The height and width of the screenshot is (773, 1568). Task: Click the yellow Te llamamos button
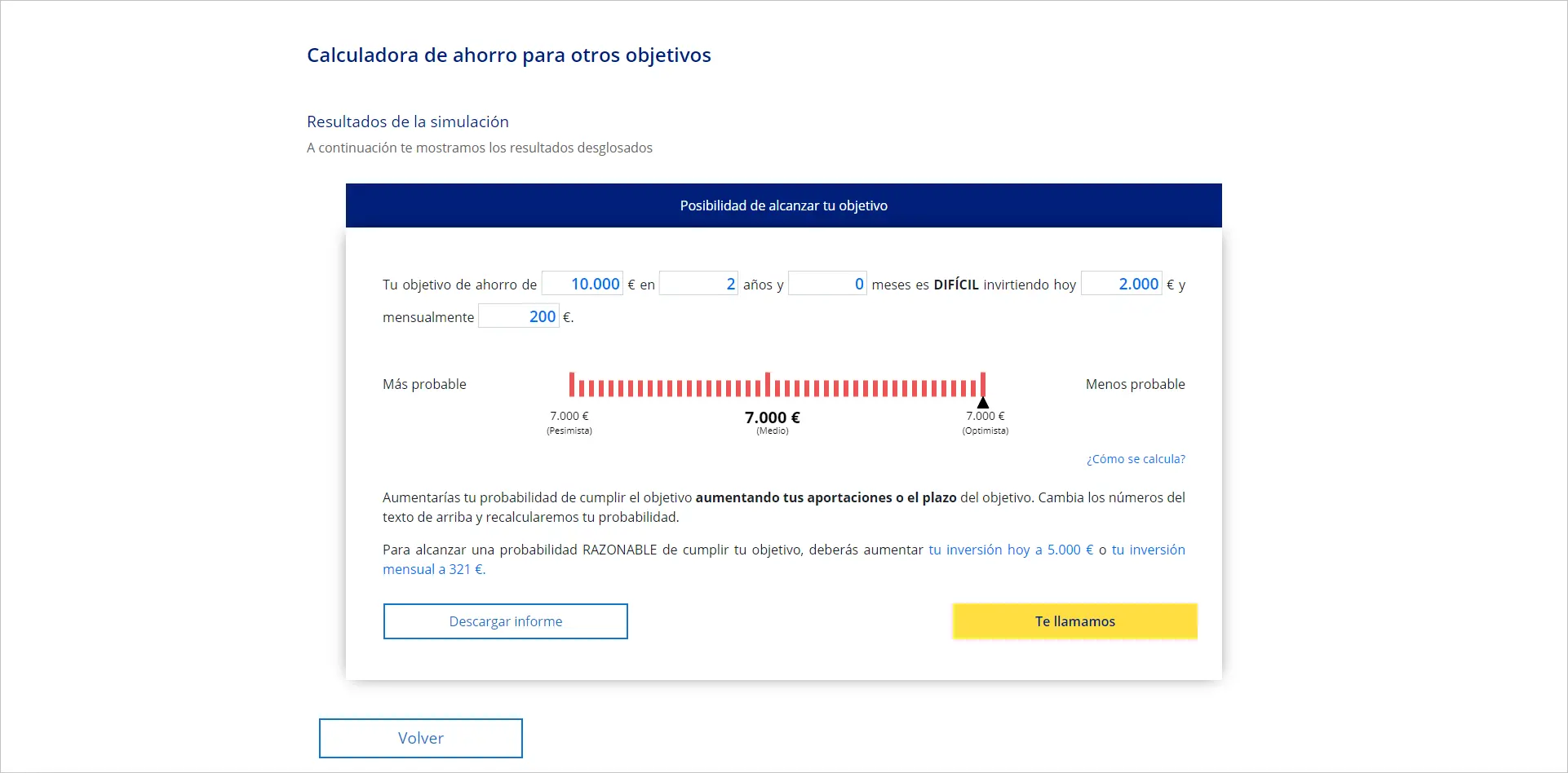(x=1074, y=621)
